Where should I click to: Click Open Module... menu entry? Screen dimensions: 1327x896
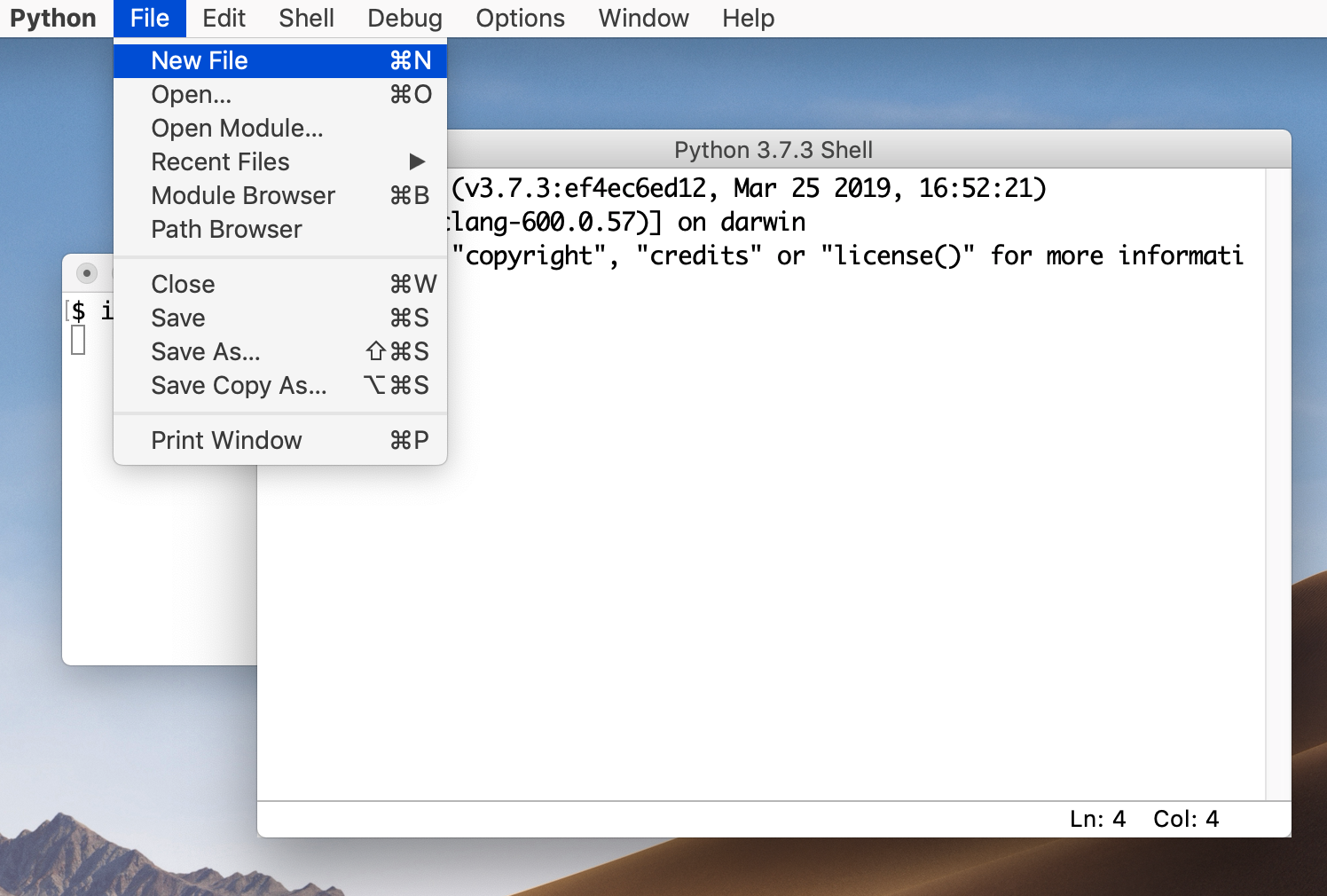click(237, 128)
